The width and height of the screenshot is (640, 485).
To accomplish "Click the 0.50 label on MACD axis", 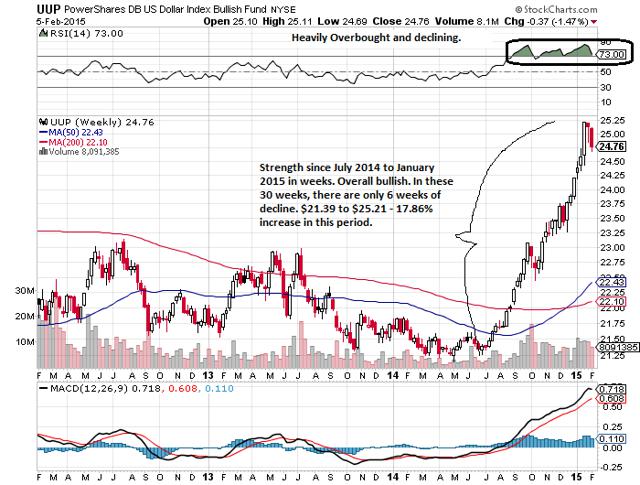I will 611,407.
